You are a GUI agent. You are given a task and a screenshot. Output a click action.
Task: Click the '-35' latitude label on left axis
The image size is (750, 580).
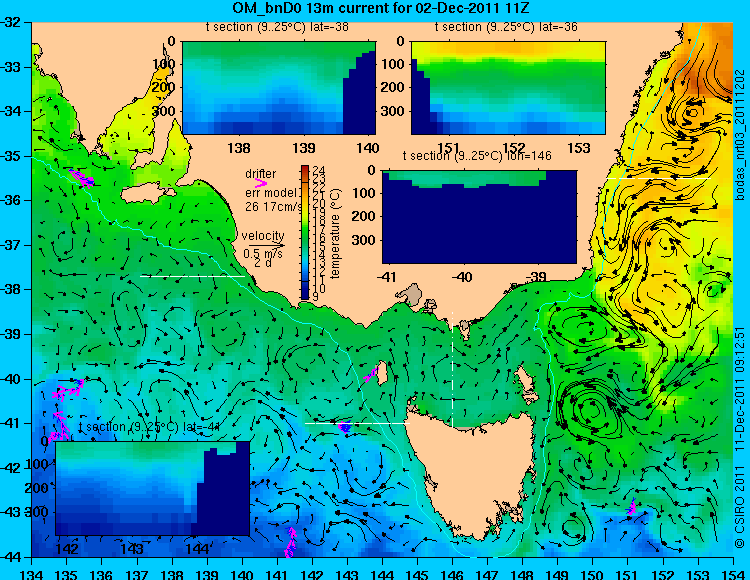point(11,156)
